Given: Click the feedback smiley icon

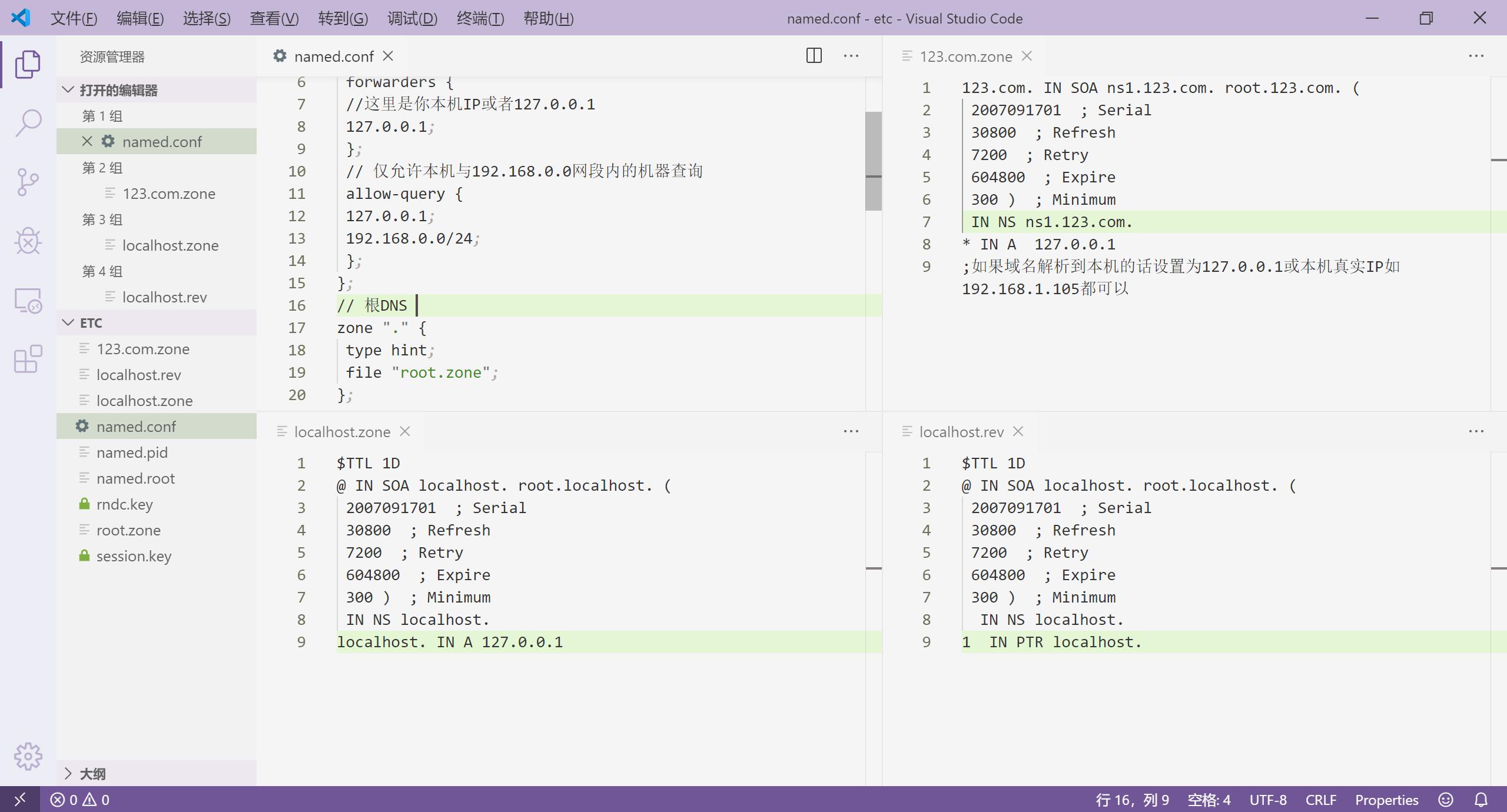Looking at the screenshot, I should pyautogui.click(x=1446, y=800).
